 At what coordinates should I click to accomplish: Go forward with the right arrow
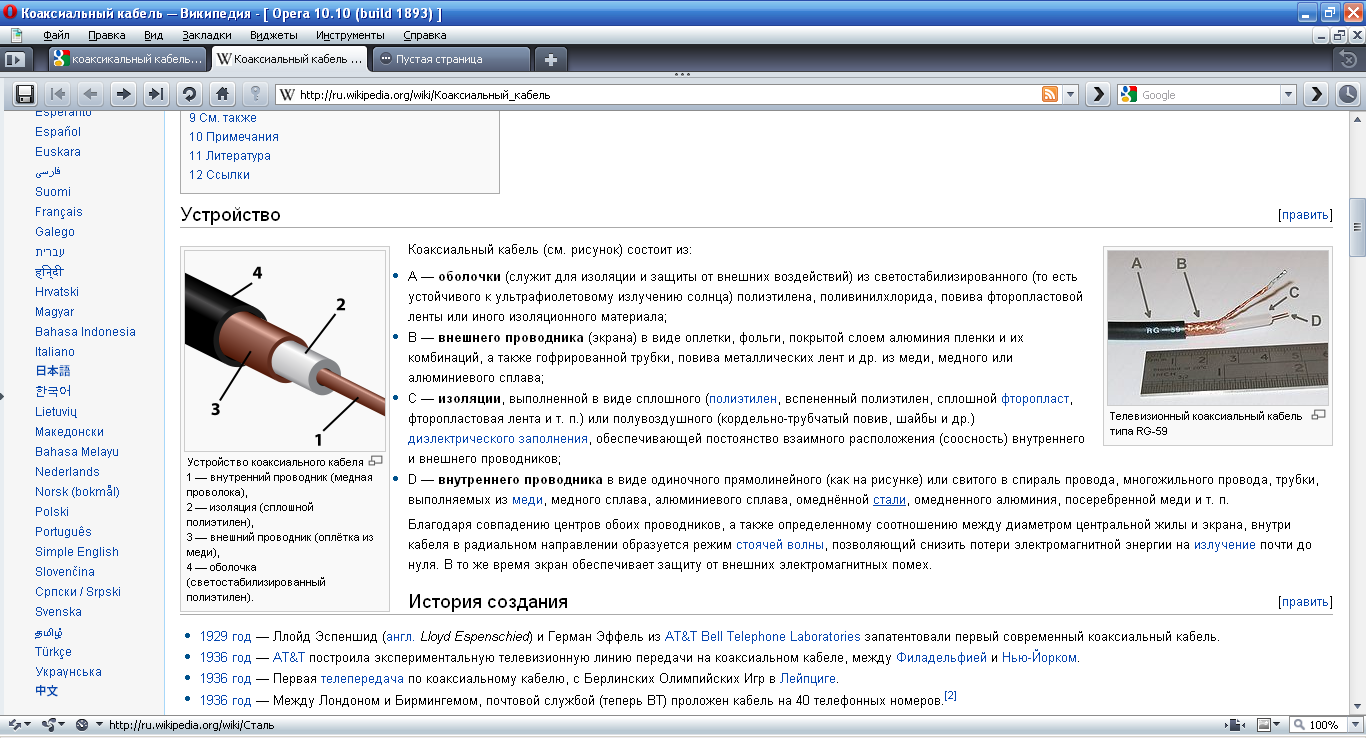tap(123, 94)
